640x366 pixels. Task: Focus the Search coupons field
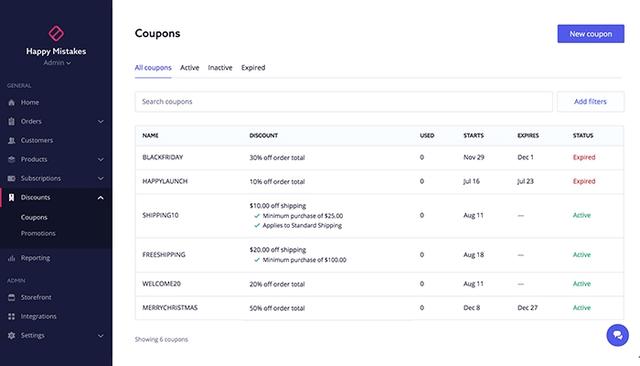344,102
